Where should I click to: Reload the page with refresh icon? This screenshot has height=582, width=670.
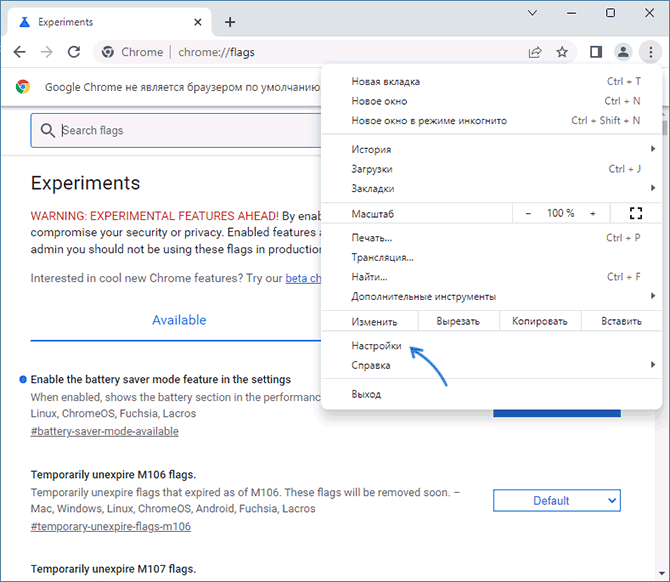pos(74,52)
